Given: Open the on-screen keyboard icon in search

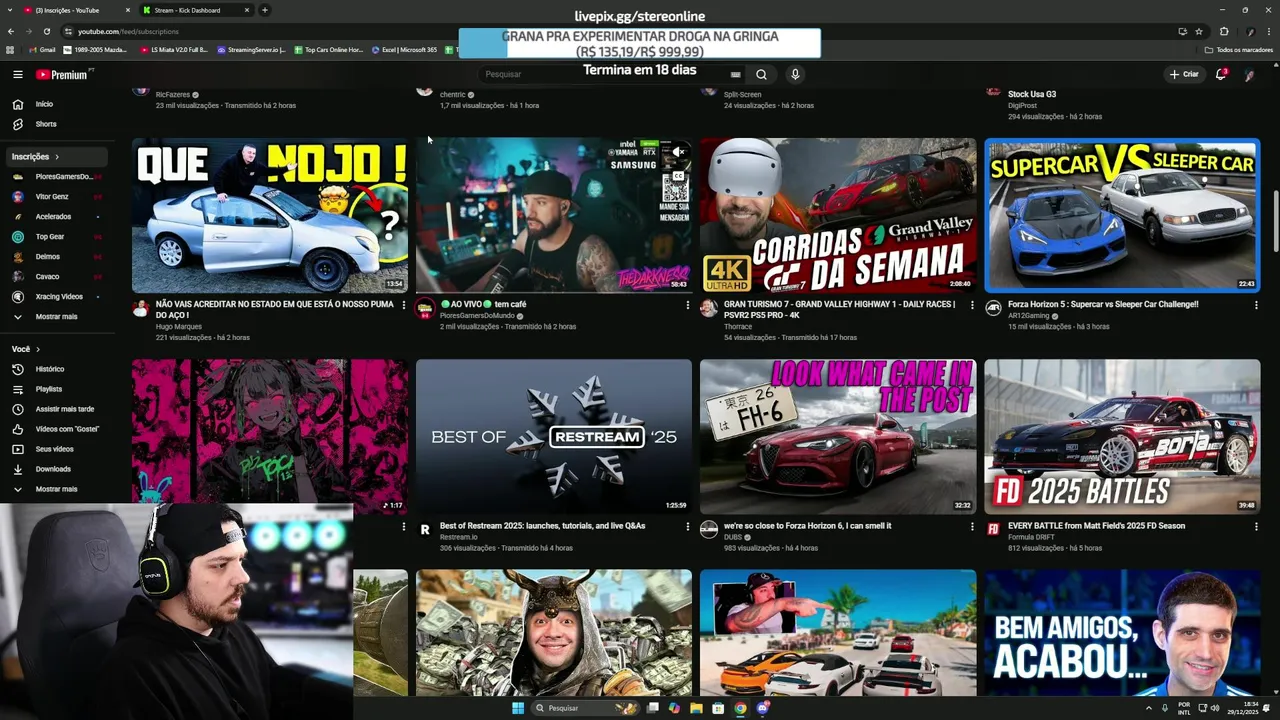Looking at the screenshot, I should click(736, 74).
